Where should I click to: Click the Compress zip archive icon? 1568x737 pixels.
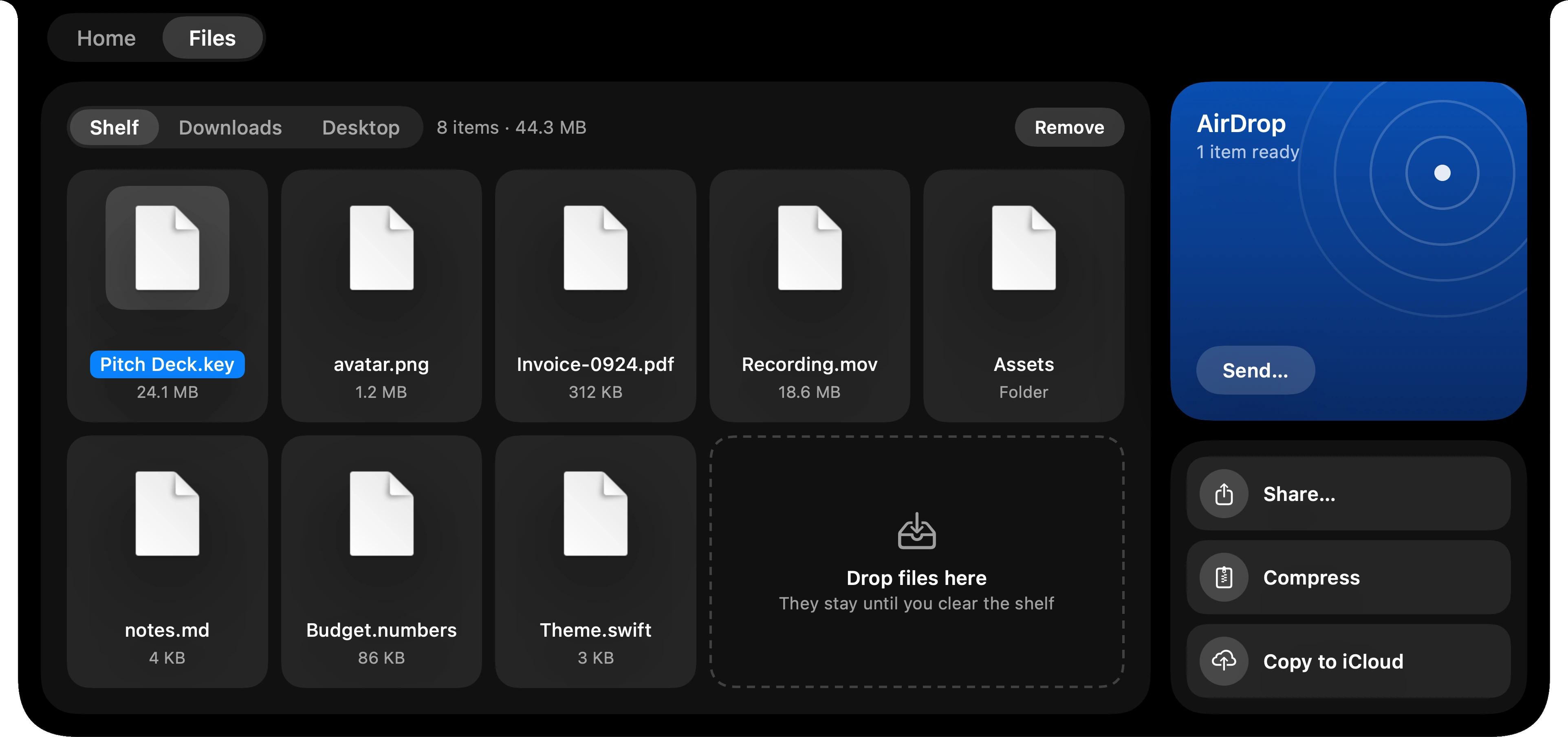pos(1224,578)
